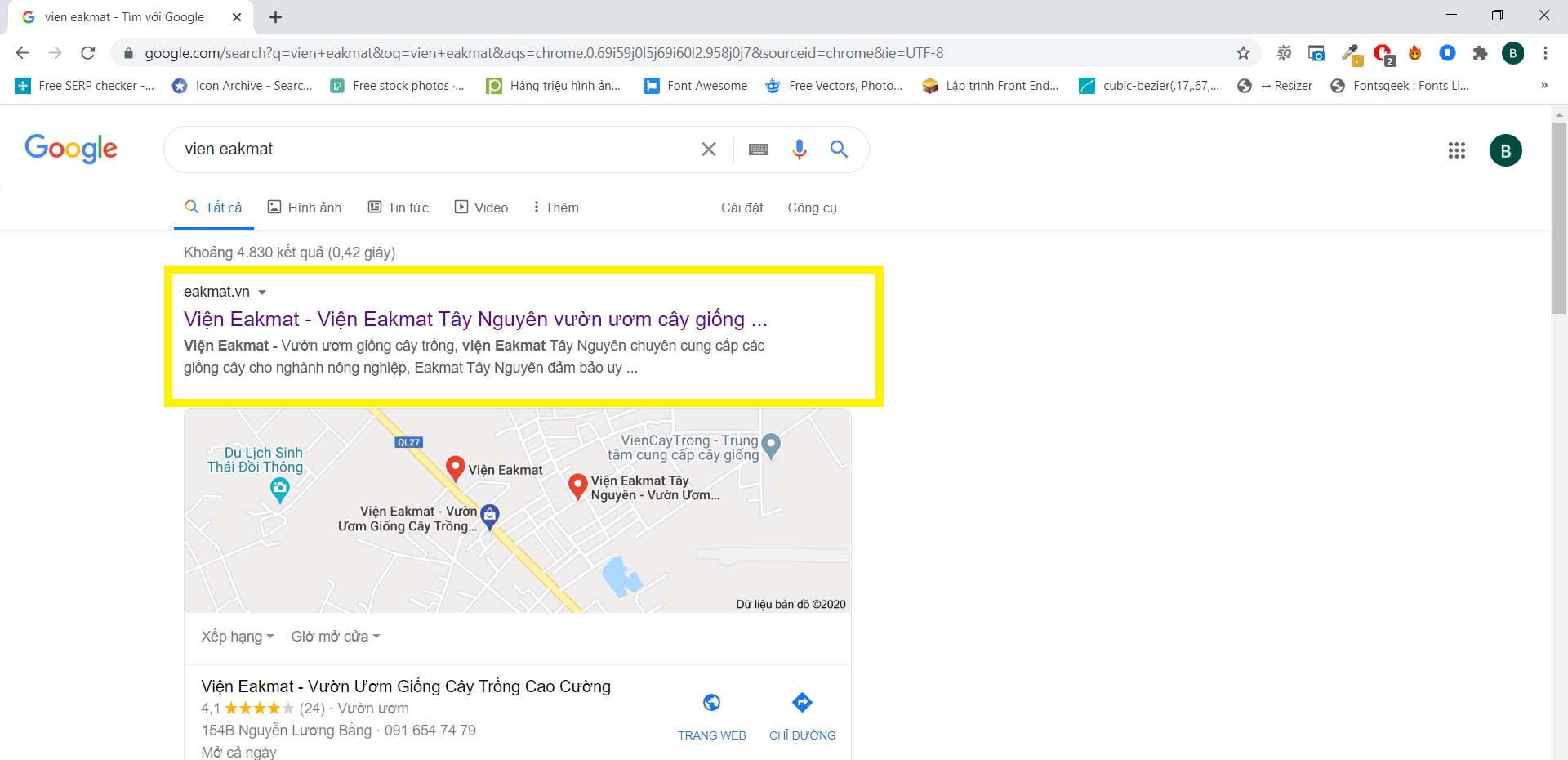
Task: Click the VienCayTrong map marker
Action: tap(771, 446)
